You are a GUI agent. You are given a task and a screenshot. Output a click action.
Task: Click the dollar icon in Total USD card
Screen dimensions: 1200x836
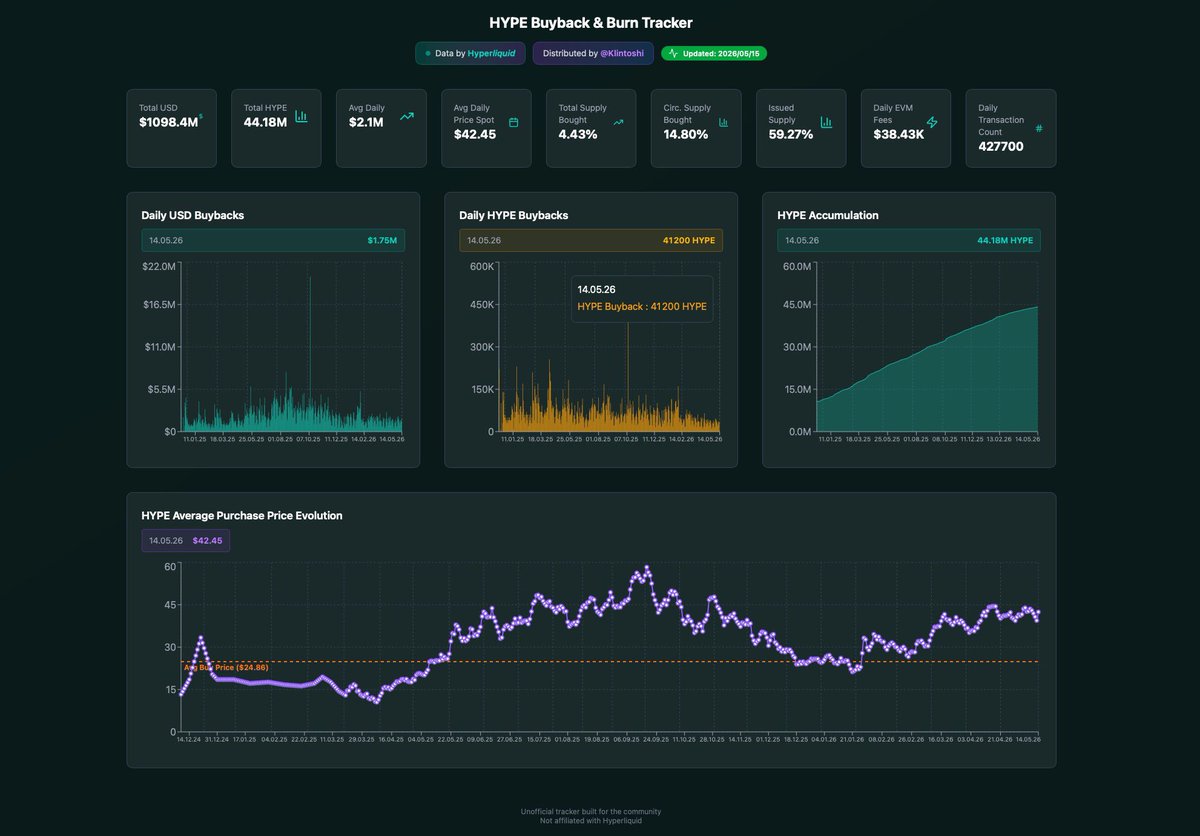[201, 116]
